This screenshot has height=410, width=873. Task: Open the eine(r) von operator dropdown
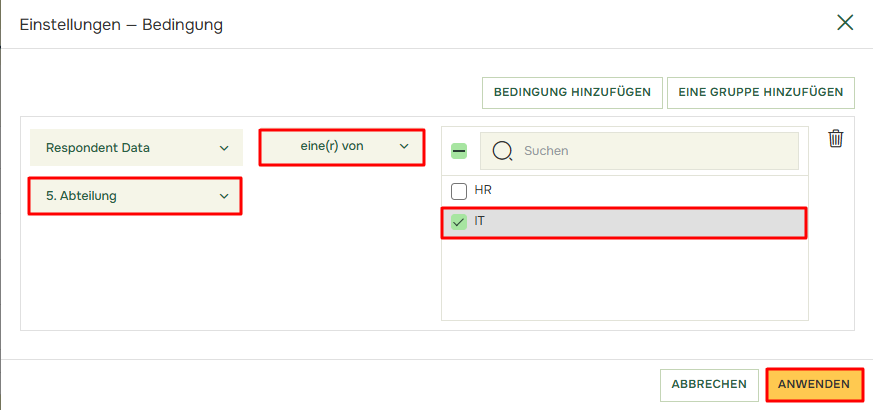(341, 147)
